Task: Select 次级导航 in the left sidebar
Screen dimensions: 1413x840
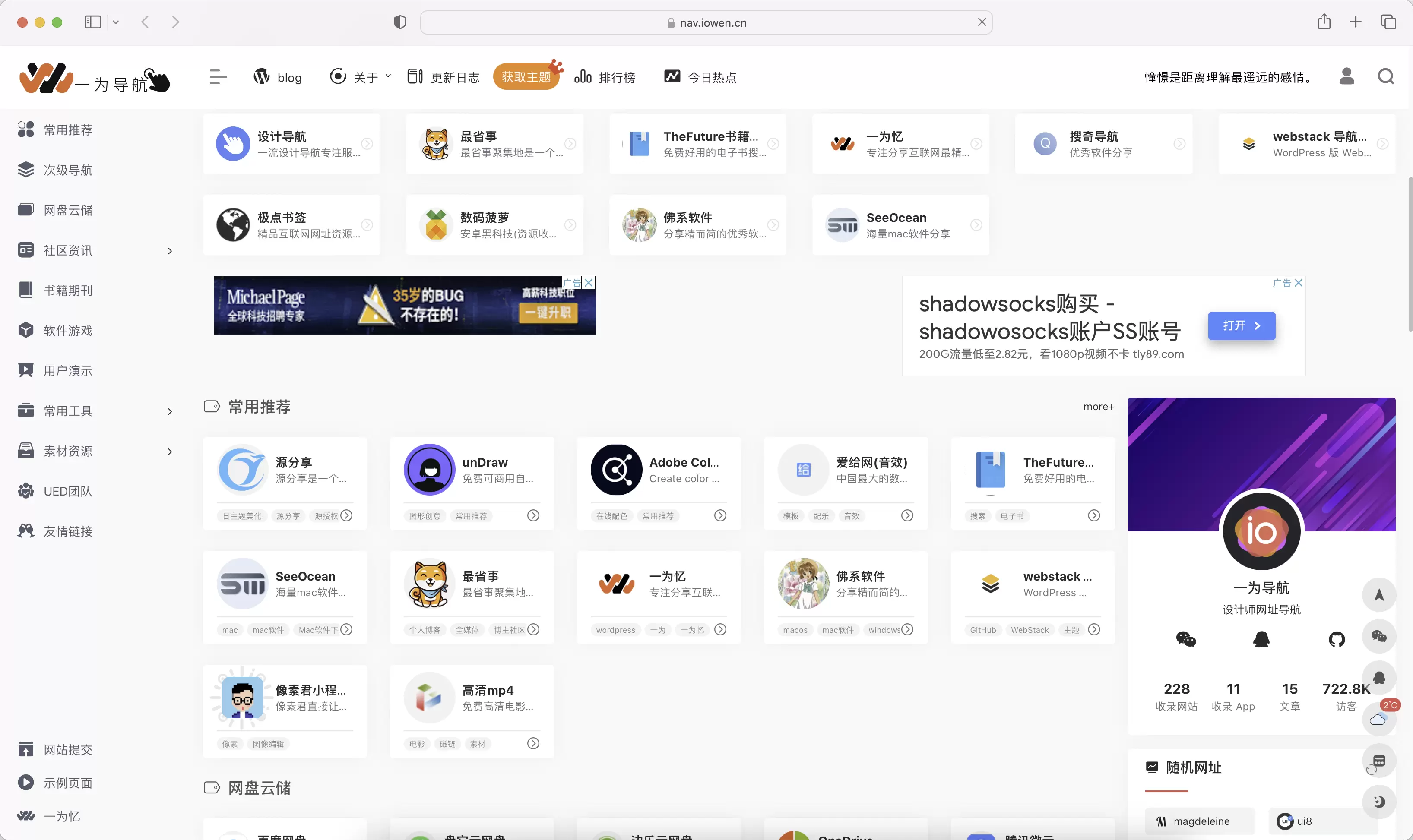Action: 55,170
